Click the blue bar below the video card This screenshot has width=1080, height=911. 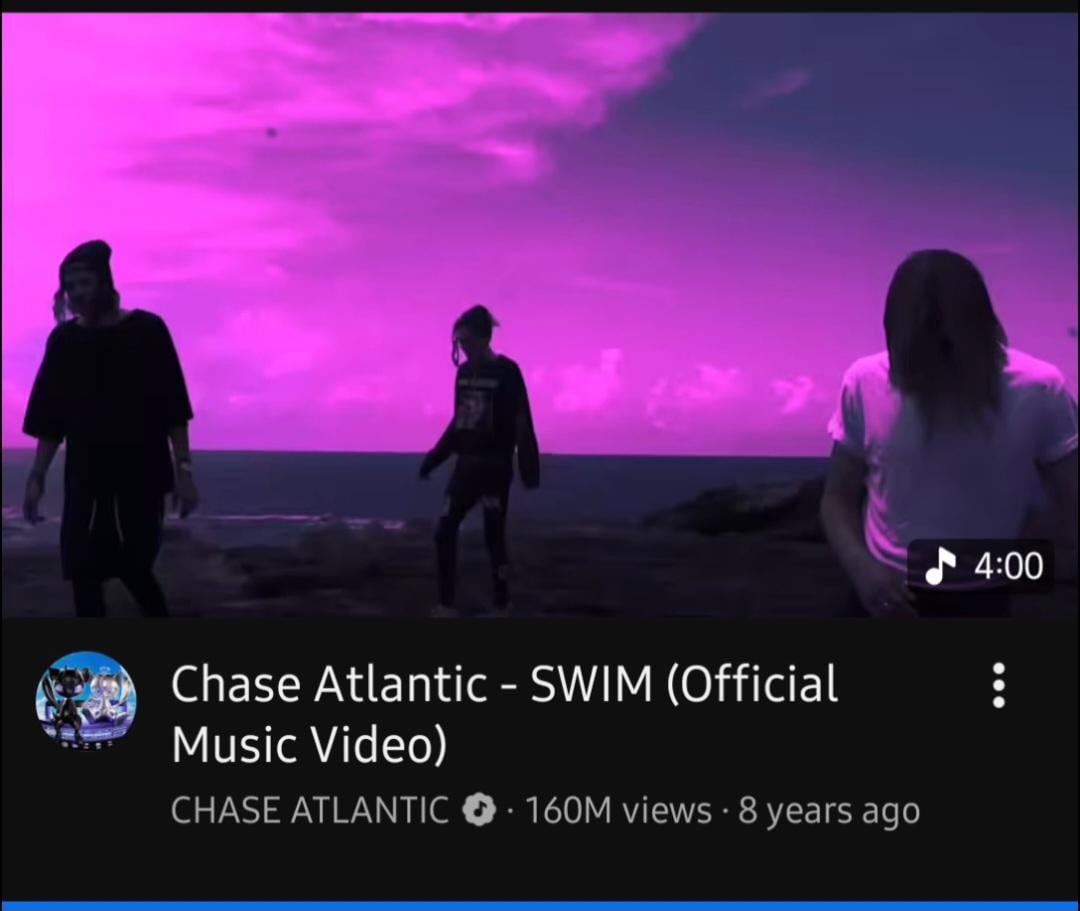[x=540, y=905]
